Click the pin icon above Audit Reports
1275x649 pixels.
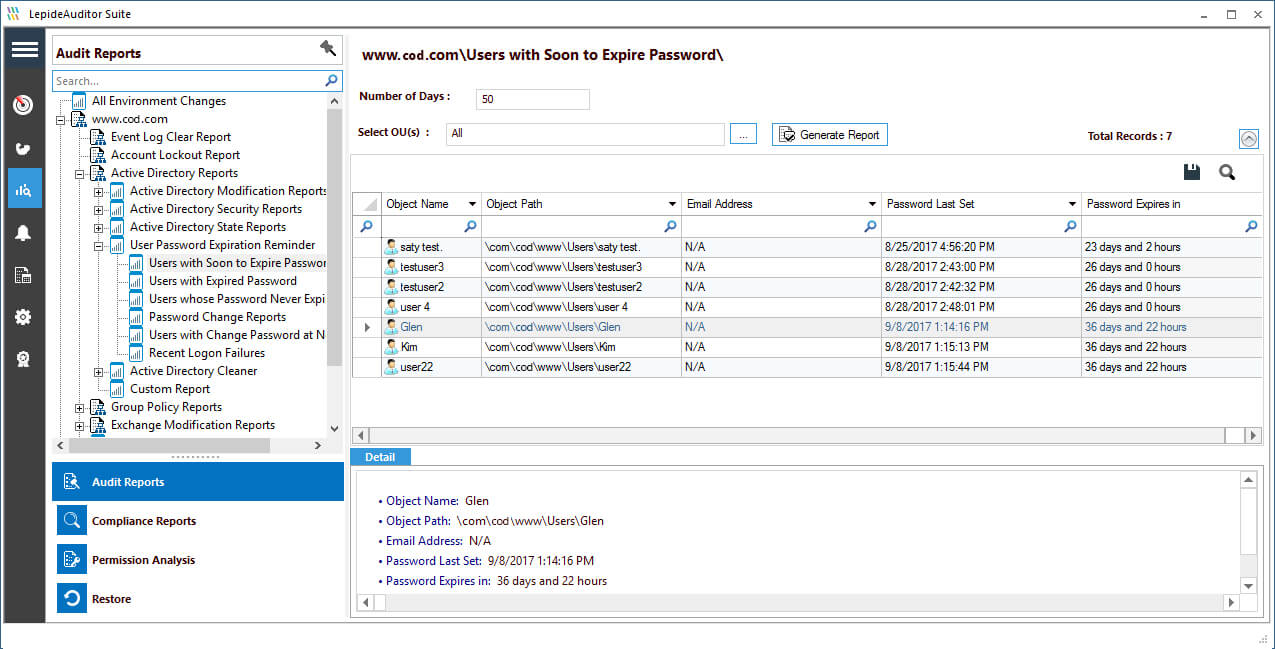328,47
